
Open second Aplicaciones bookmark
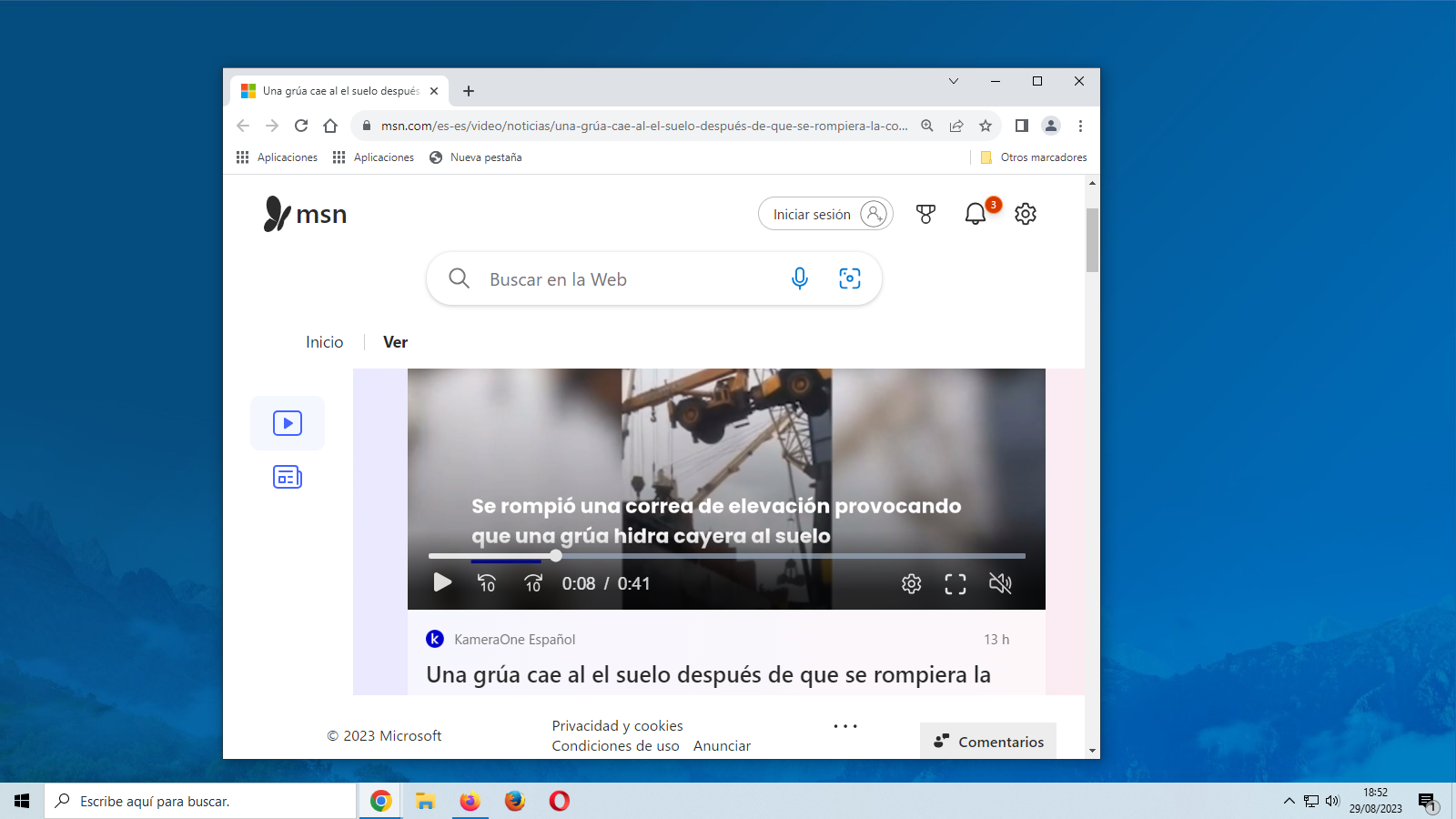tap(373, 157)
